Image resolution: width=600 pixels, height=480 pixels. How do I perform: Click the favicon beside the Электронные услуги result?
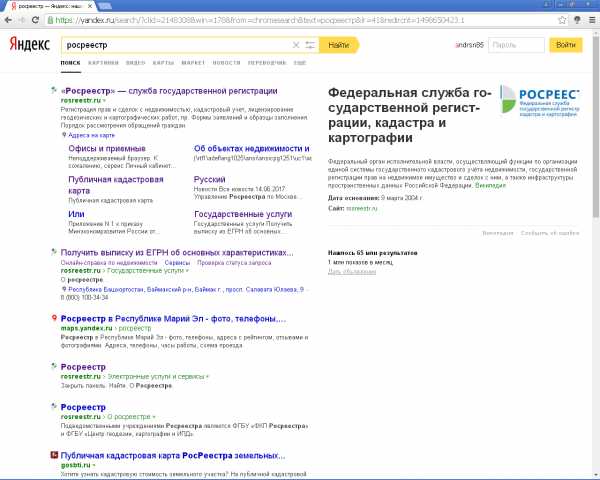(x=54, y=366)
